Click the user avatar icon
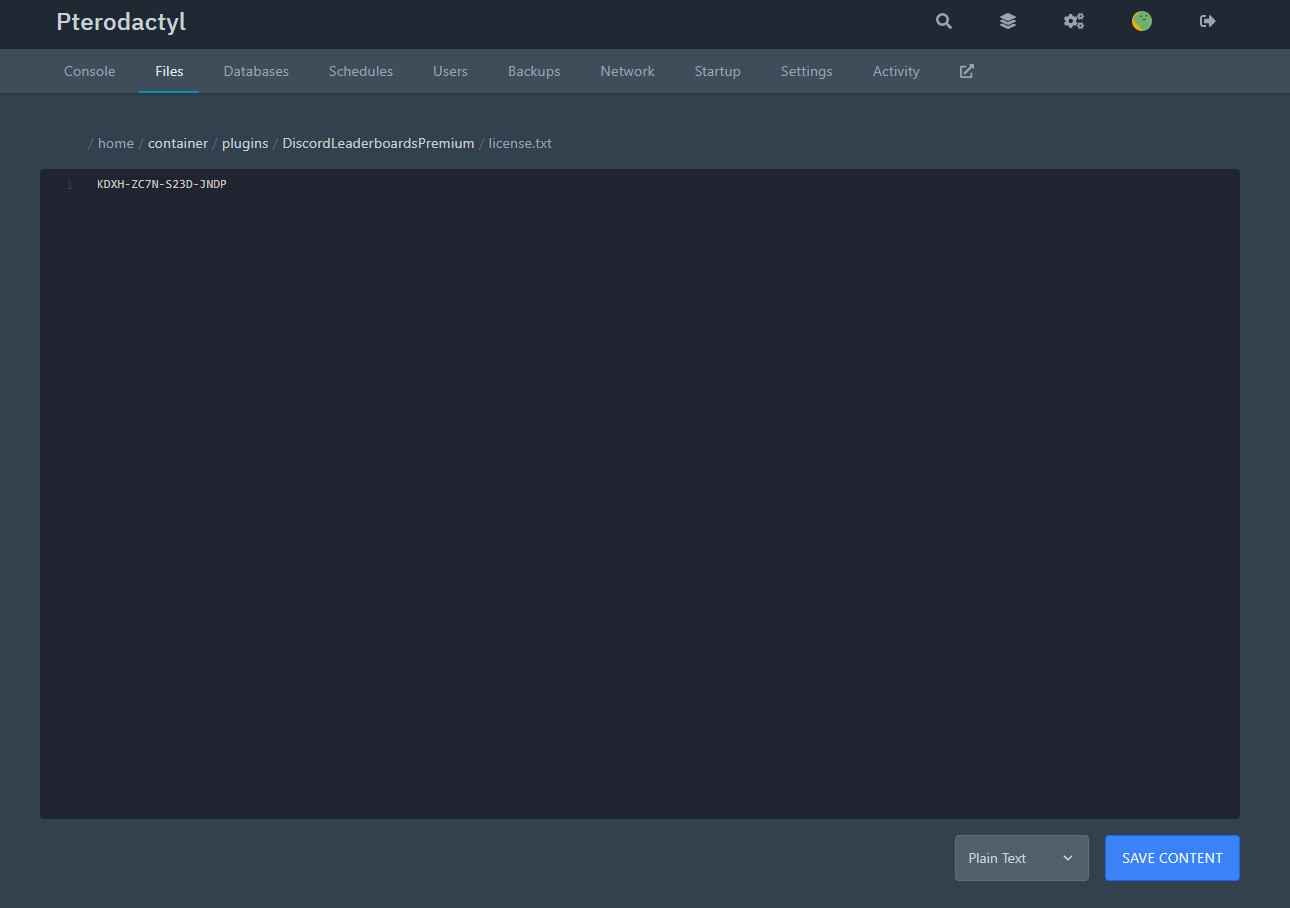Screen dimensions: 1290x908 point(1141,21)
